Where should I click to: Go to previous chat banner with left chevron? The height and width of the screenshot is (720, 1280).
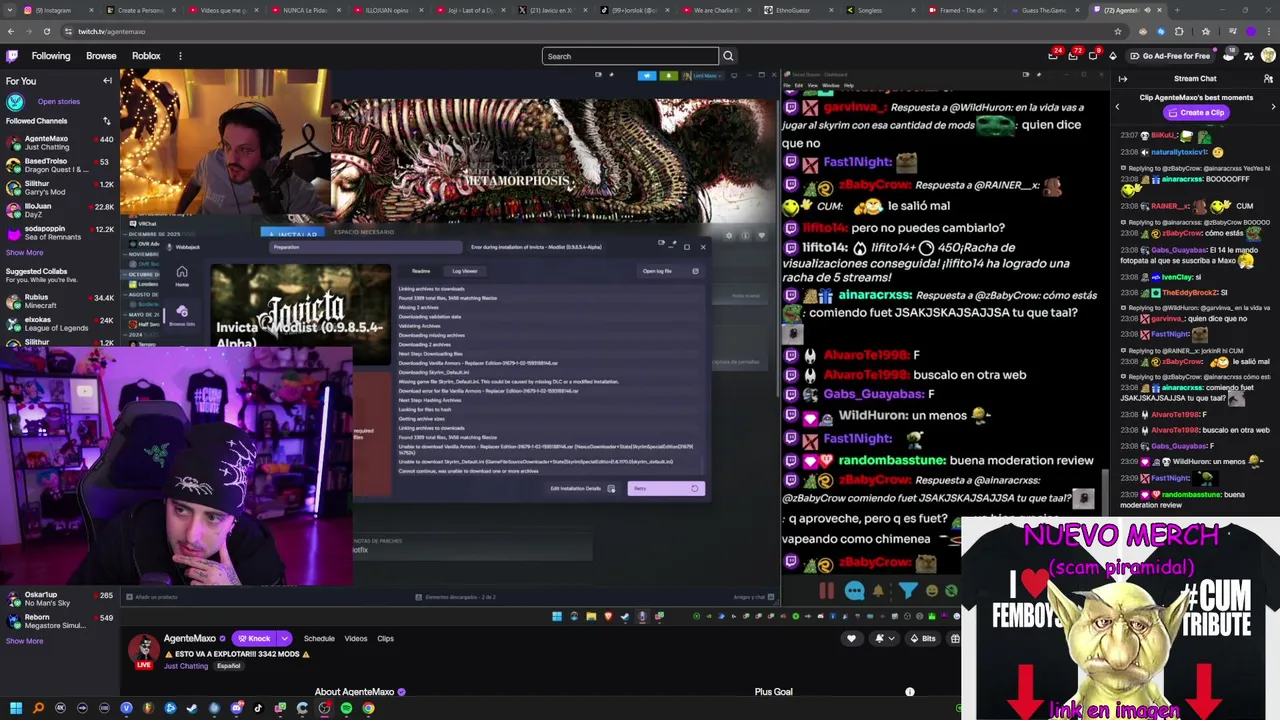[x=1117, y=106]
